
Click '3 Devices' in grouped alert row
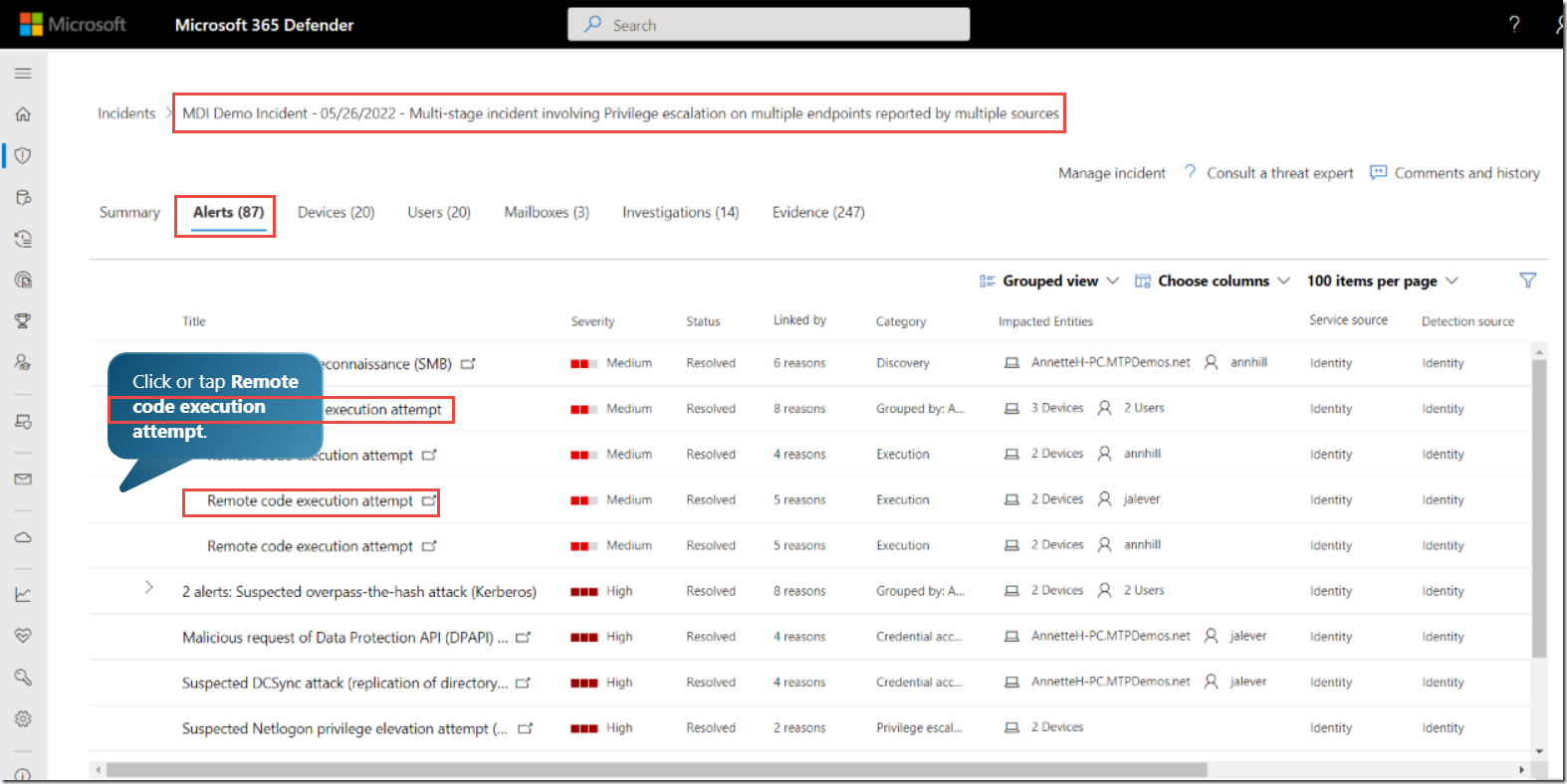pyautogui.click(x=1056, y=408)
